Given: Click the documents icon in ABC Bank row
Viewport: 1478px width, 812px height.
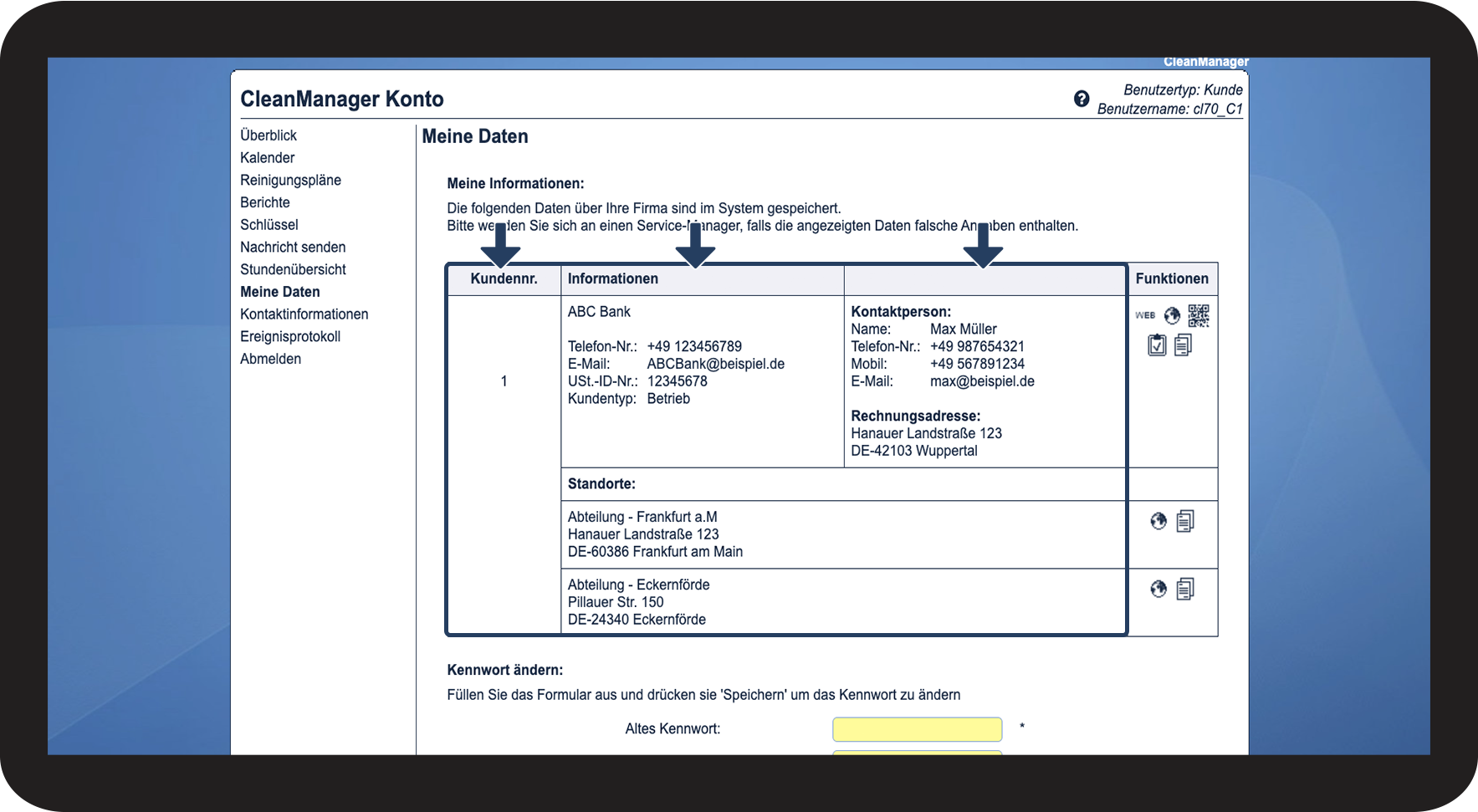Looking at the screenshot, I should coord(1183,345).
